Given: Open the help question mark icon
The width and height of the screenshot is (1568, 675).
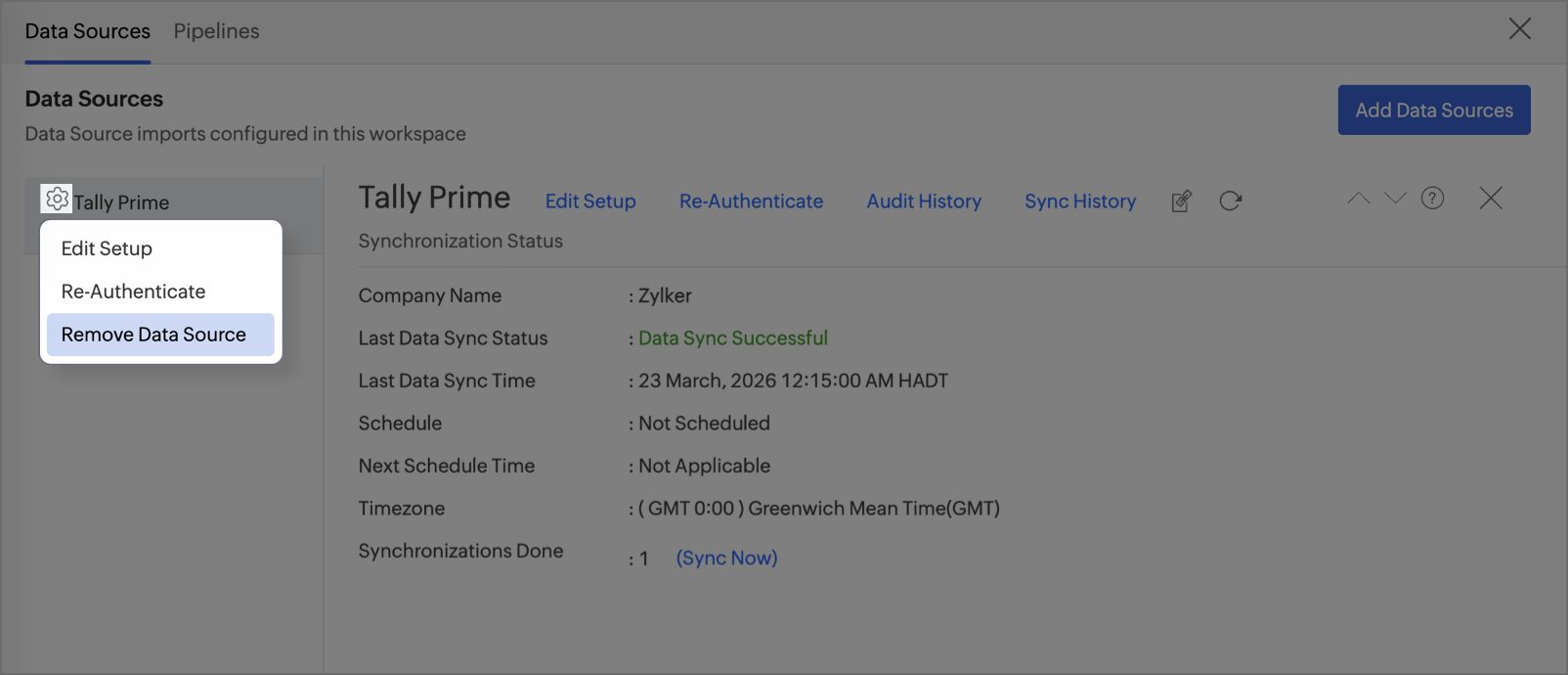Looking at the screenshot, I should (1432, 199).
